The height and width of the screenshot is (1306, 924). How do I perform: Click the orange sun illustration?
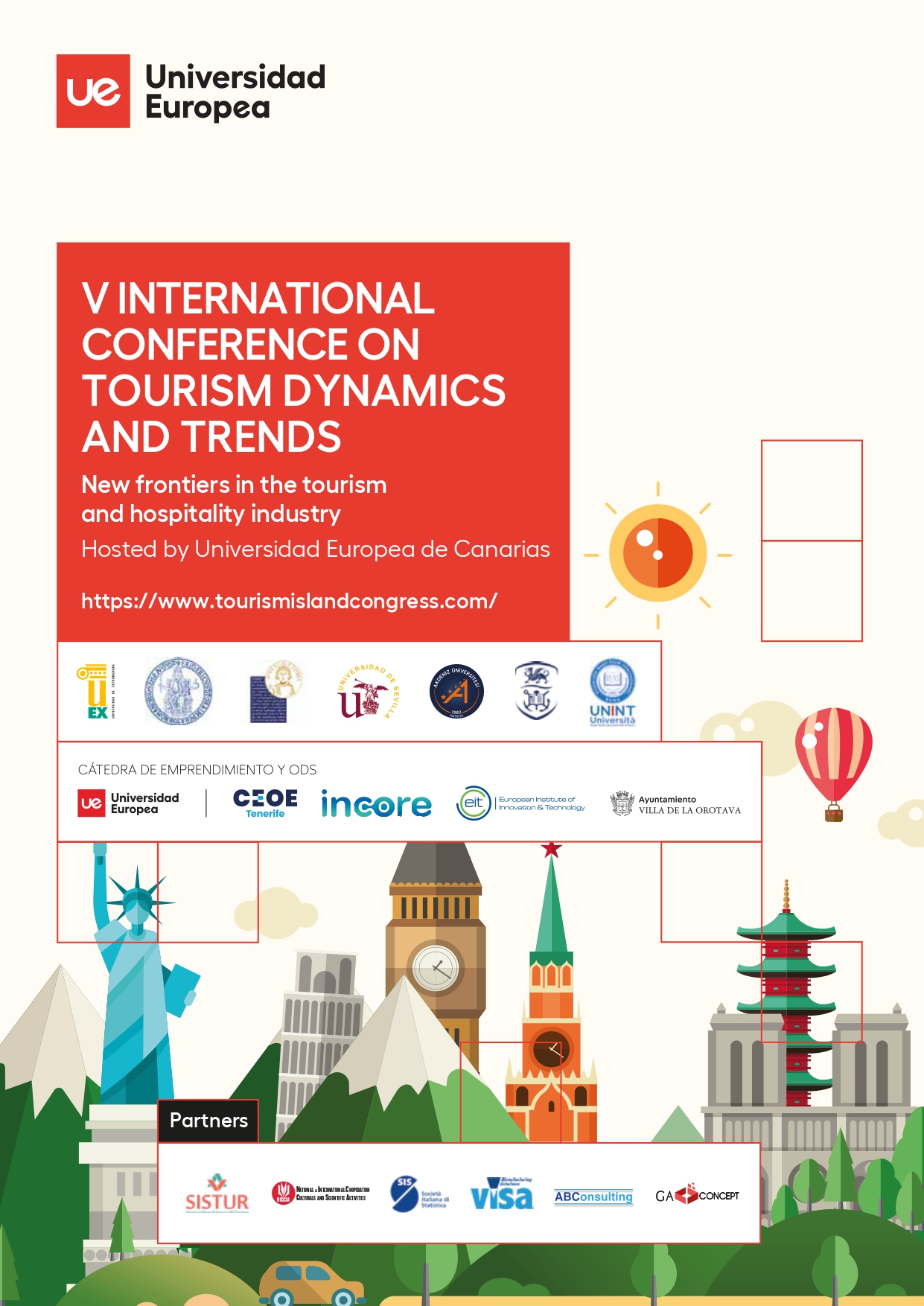point(658,554)
